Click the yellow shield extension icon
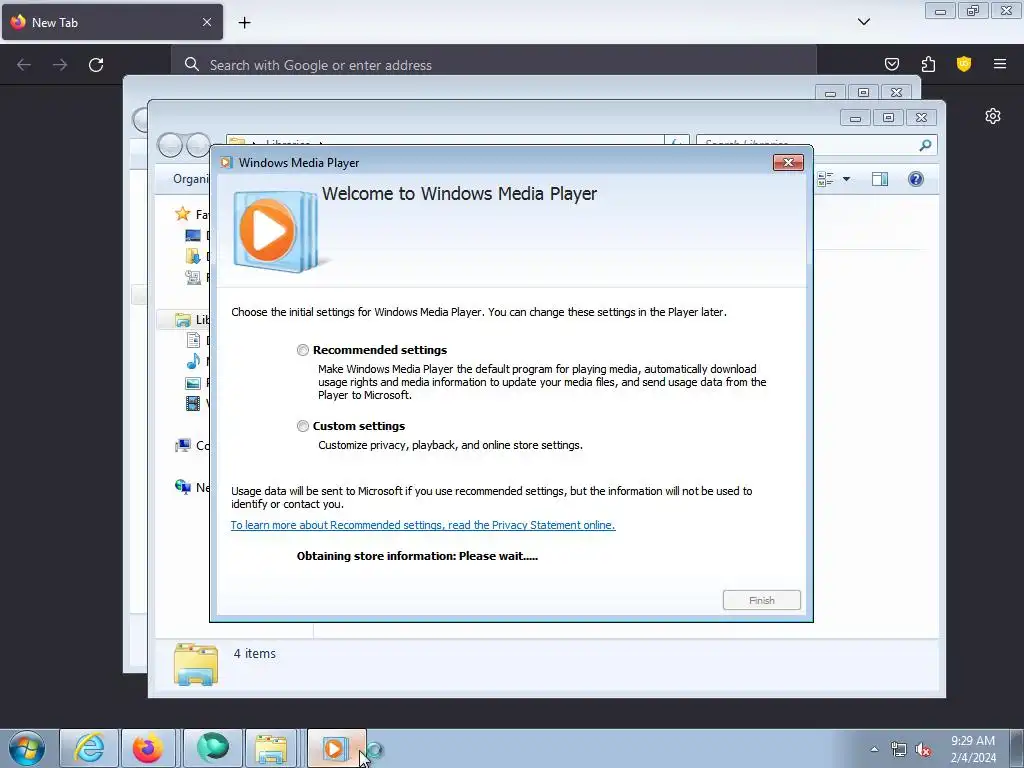 pos(964,64)
